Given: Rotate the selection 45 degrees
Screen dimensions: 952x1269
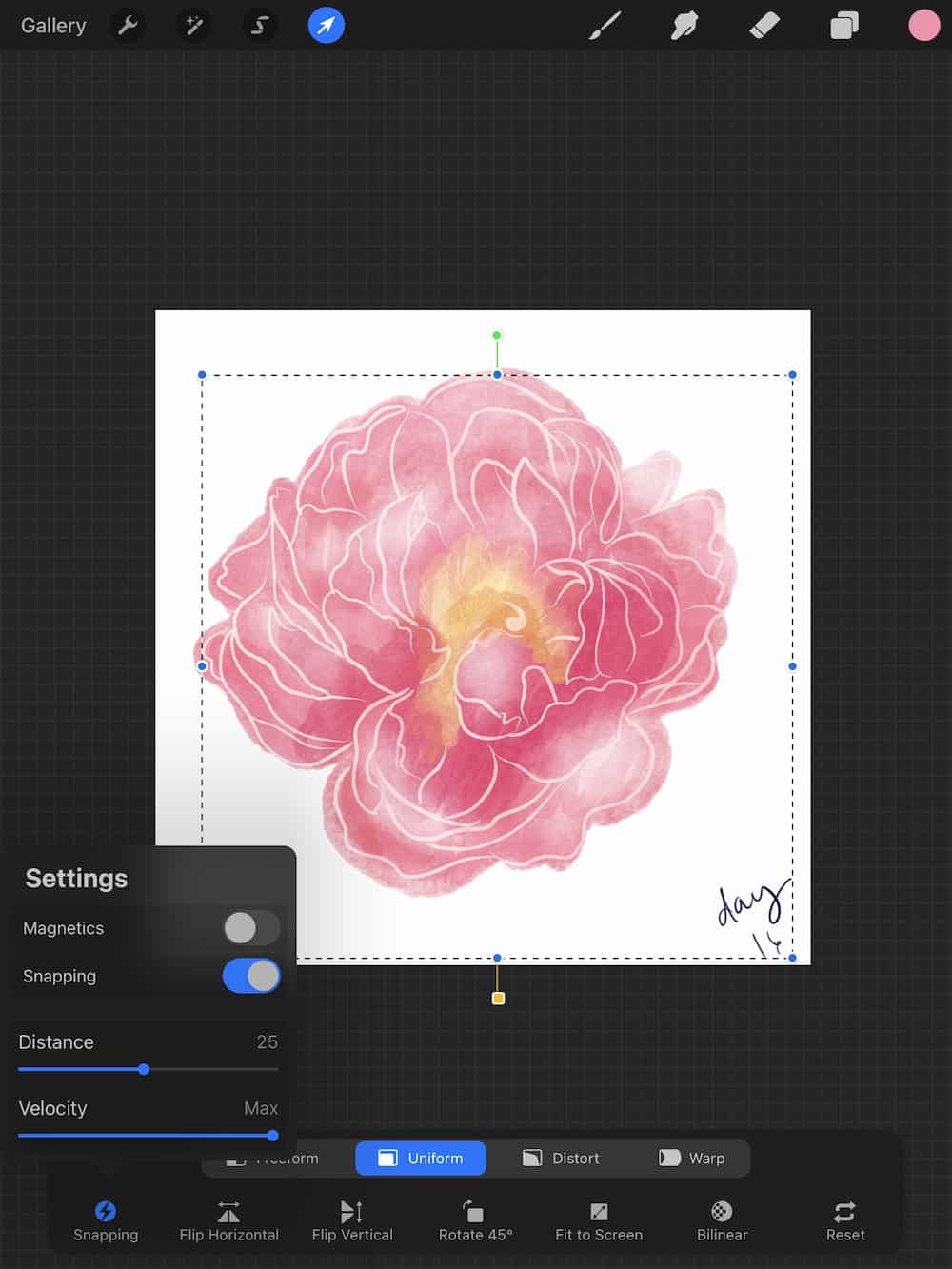Looking at the screenshot, I should coord(474,1219).
